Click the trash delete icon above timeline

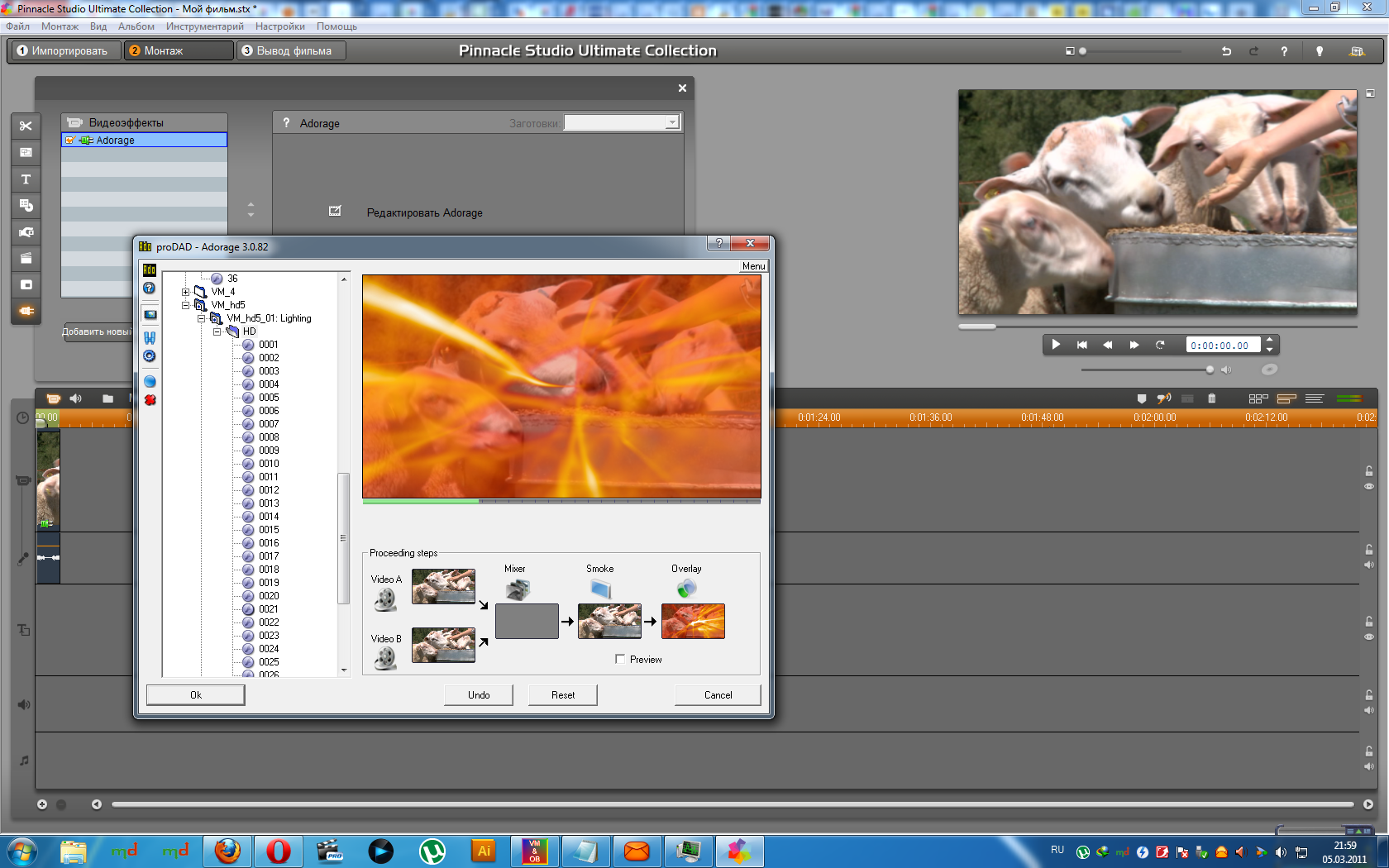(x=1211, y=398)
